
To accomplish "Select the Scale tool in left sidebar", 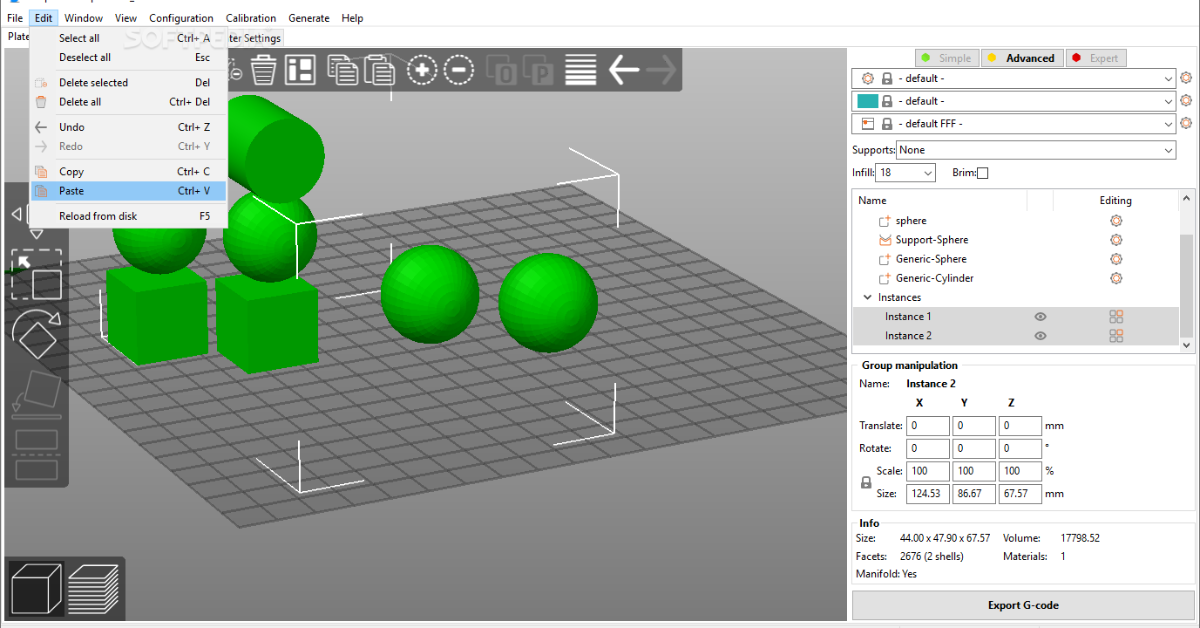I will tap(36, 274).
